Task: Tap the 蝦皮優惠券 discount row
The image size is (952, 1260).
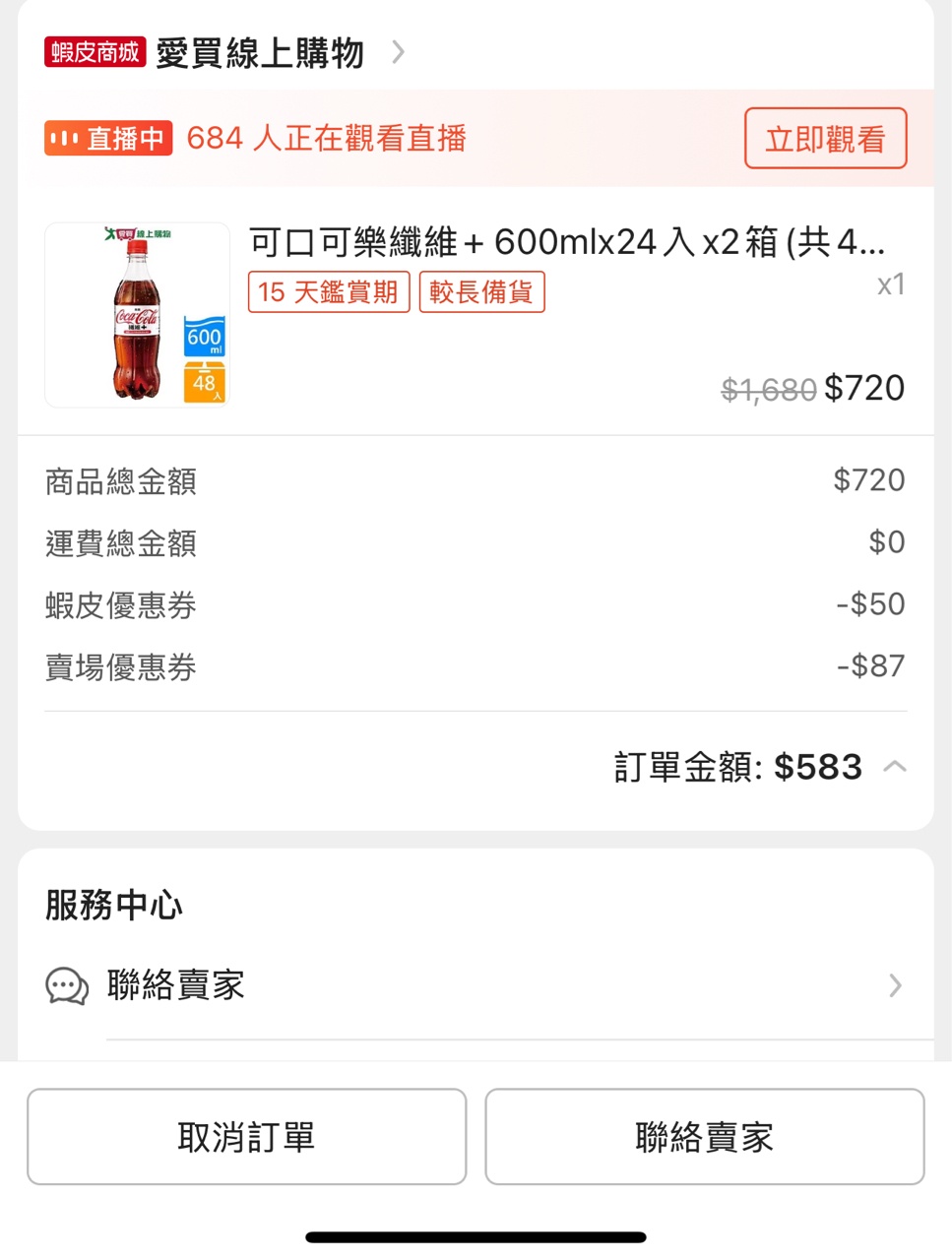Action: pyautogui.click(x=476, y=604)
